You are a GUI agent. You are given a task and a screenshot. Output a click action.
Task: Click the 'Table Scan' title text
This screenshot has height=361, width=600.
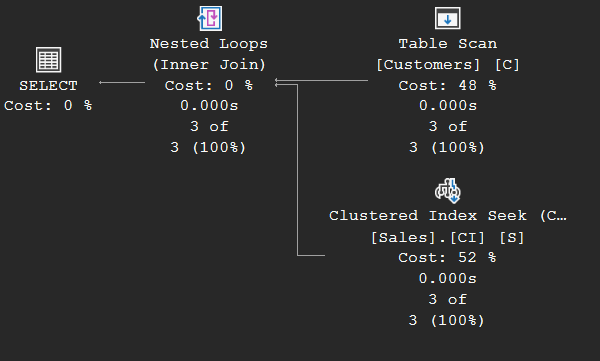coord(448,44)
